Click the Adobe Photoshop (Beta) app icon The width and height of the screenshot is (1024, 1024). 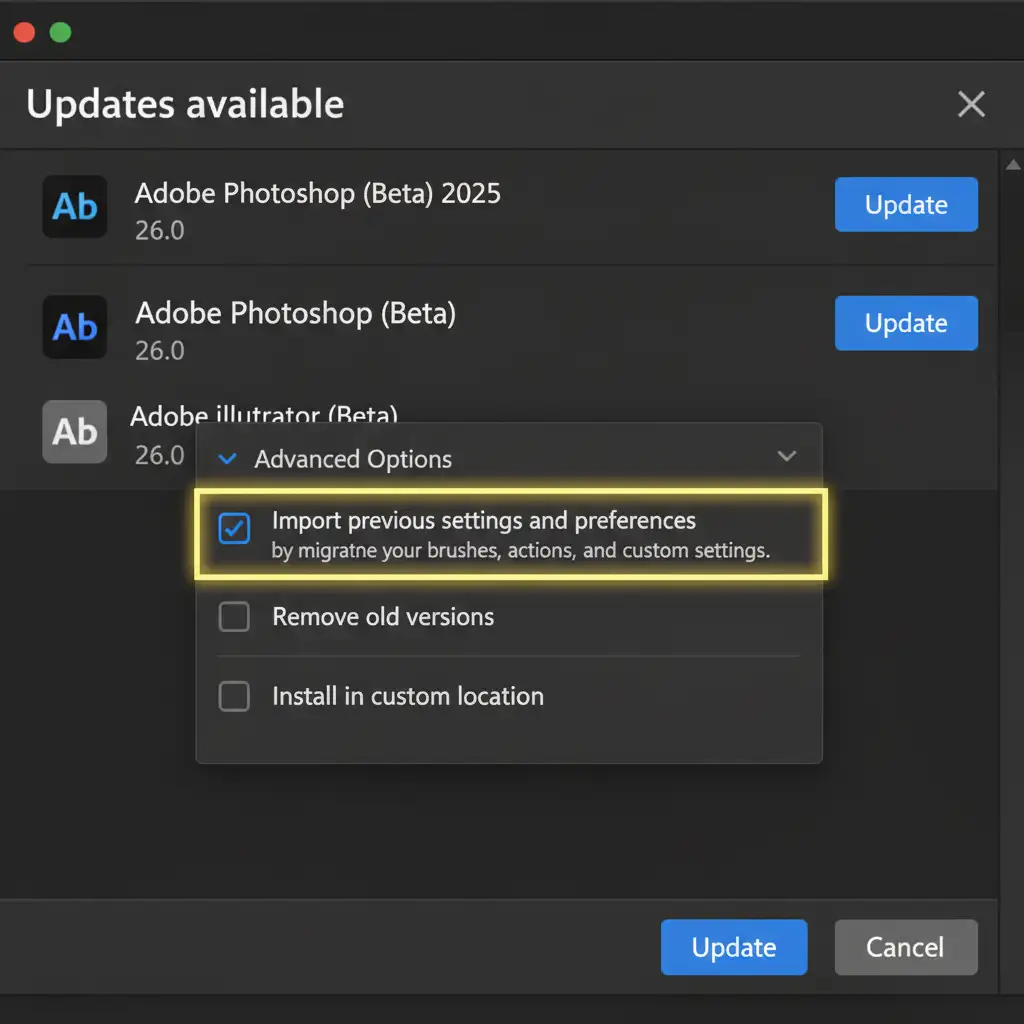75,326
